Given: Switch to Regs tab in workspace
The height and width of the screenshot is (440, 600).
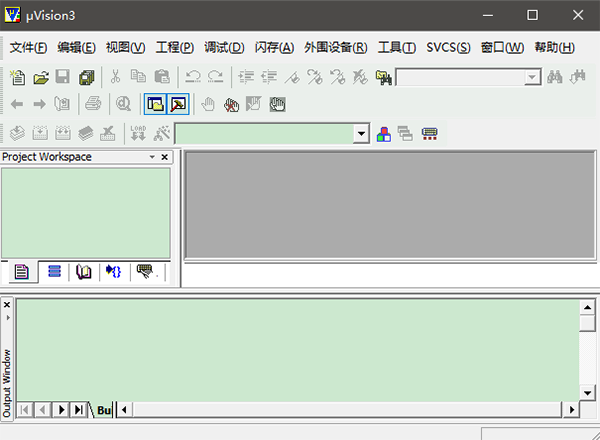Looking at the screenshot, I should 54,272.
